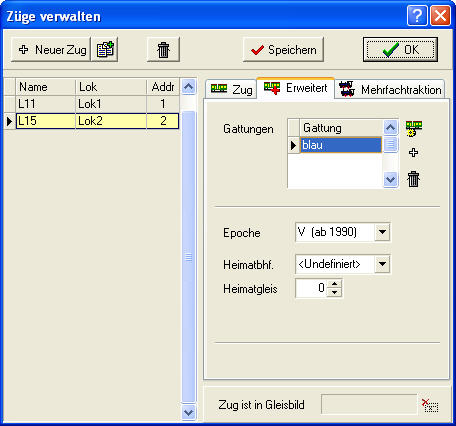Open the Heimatbhf. dropdown list

point(382,264)
